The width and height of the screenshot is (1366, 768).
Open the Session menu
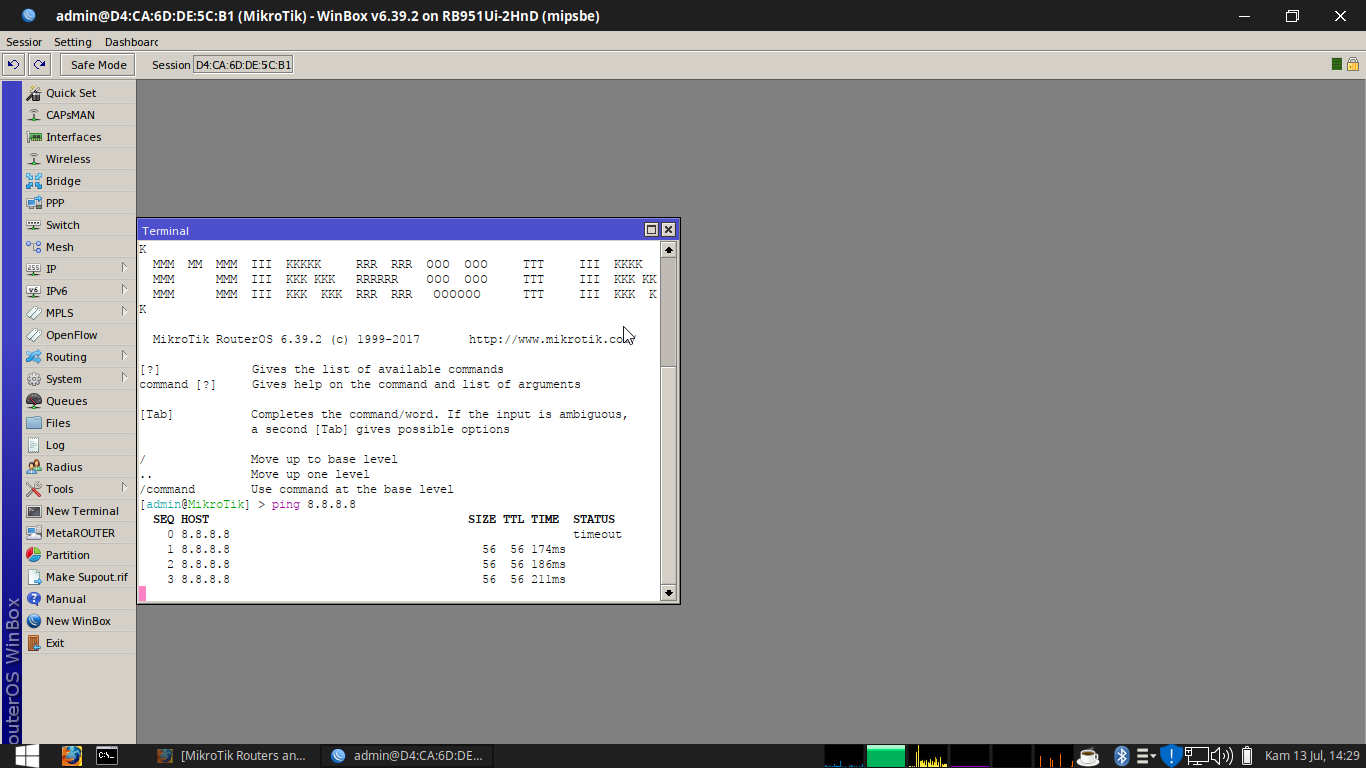[x=24, y=42]
